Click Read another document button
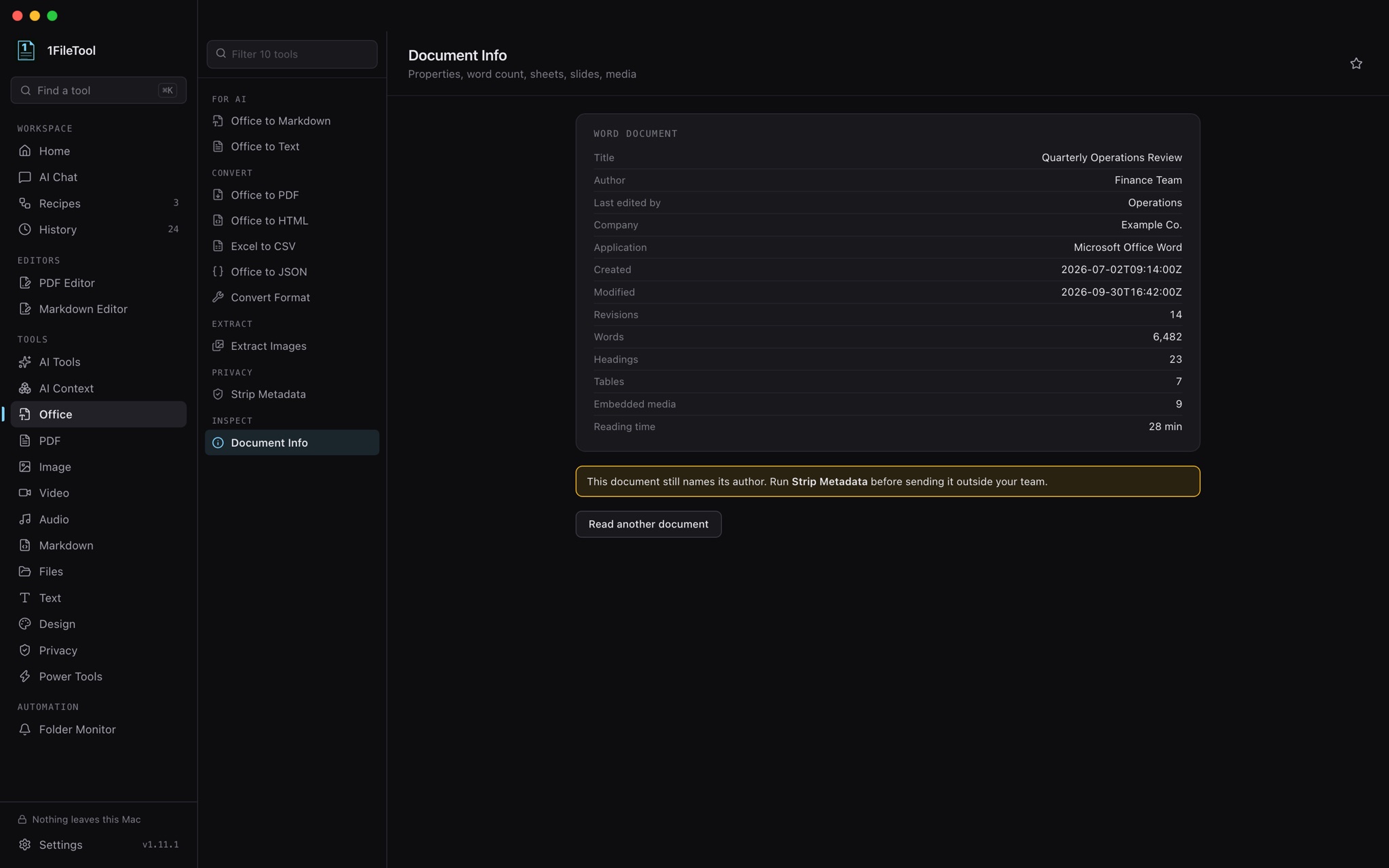Screen dimensions: 1389x868 648,524
